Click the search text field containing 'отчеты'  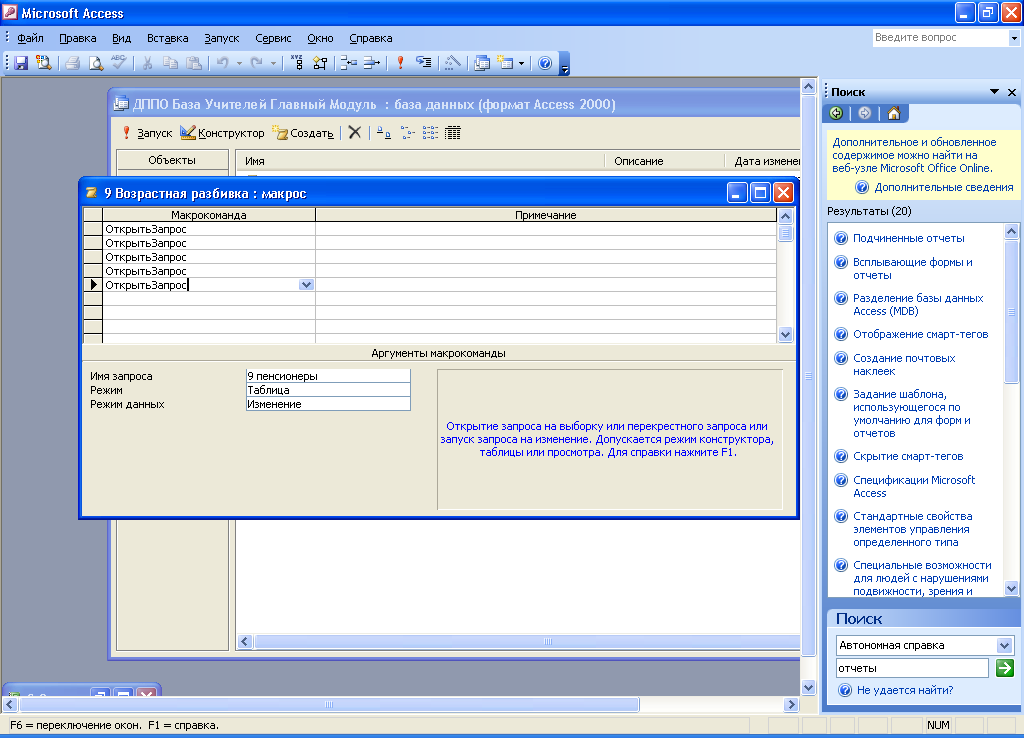[912, 668]
